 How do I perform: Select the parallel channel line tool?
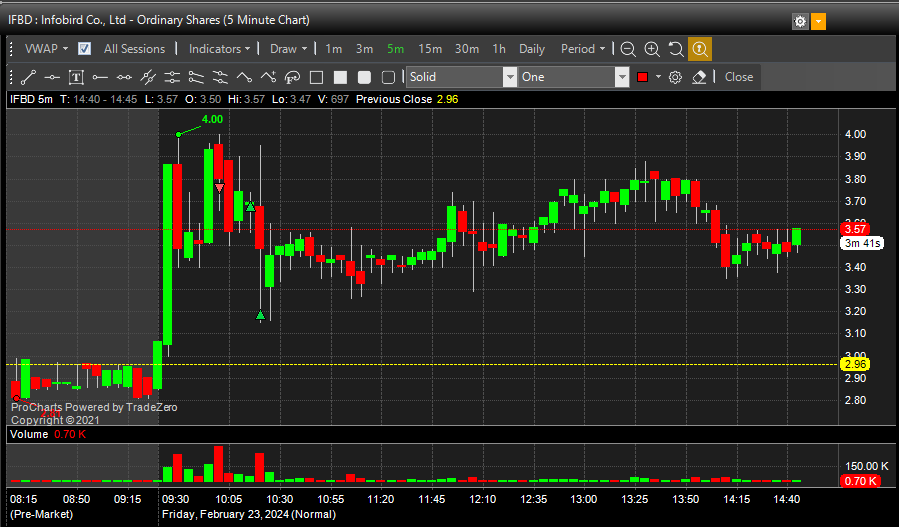(x=148, y=77)
